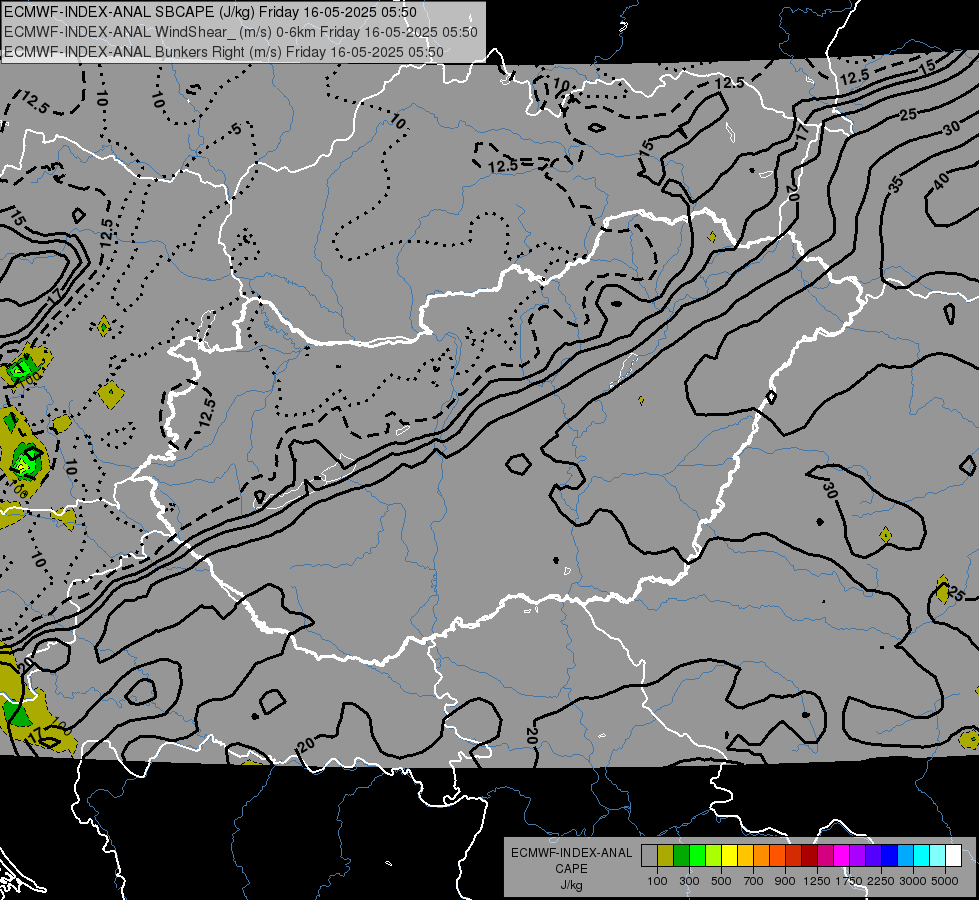The image size is (979, 900).
Task: Select the purple legend swatch
Action: pyautogui.click(x=857, y=856)
